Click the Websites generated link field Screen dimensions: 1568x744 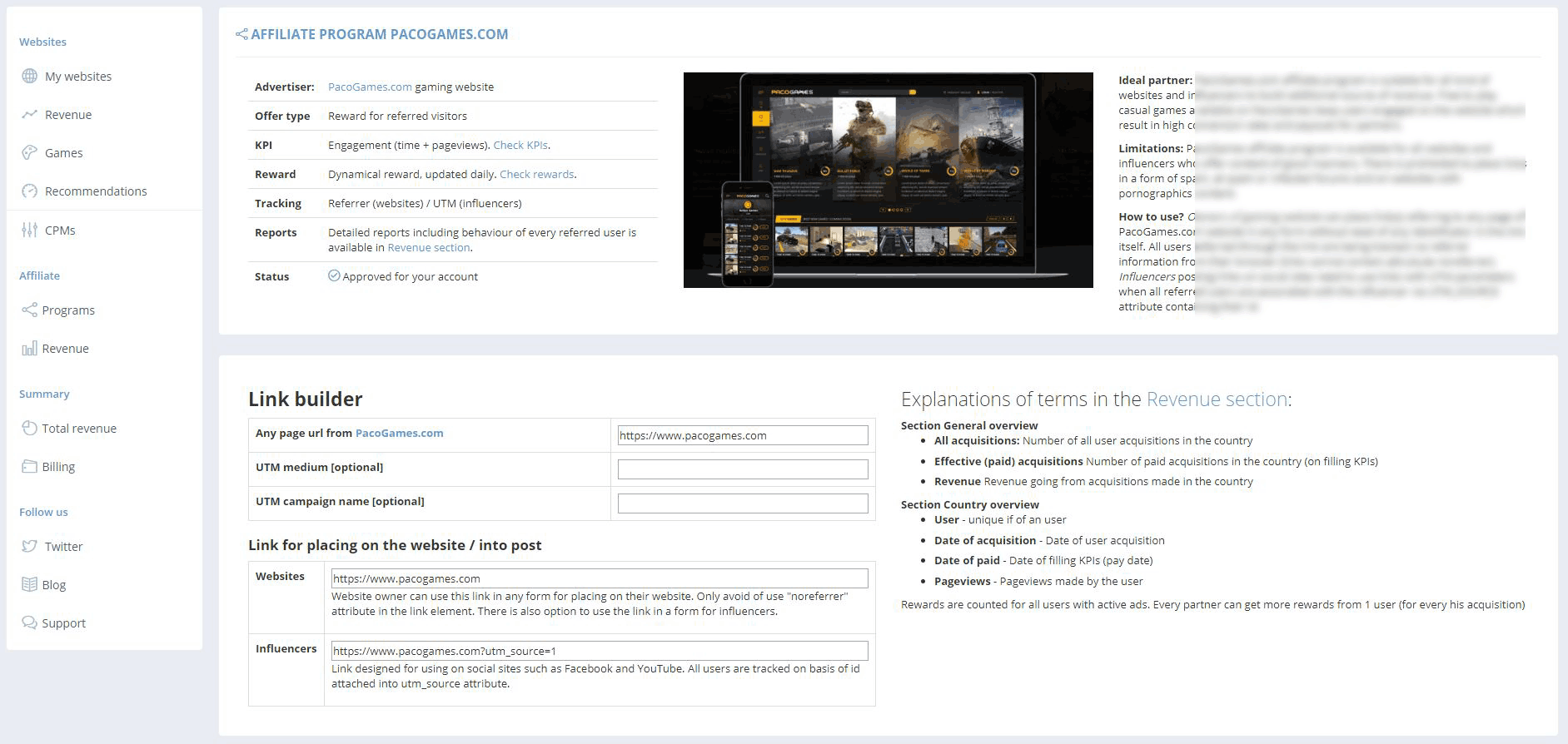[600, 578]
